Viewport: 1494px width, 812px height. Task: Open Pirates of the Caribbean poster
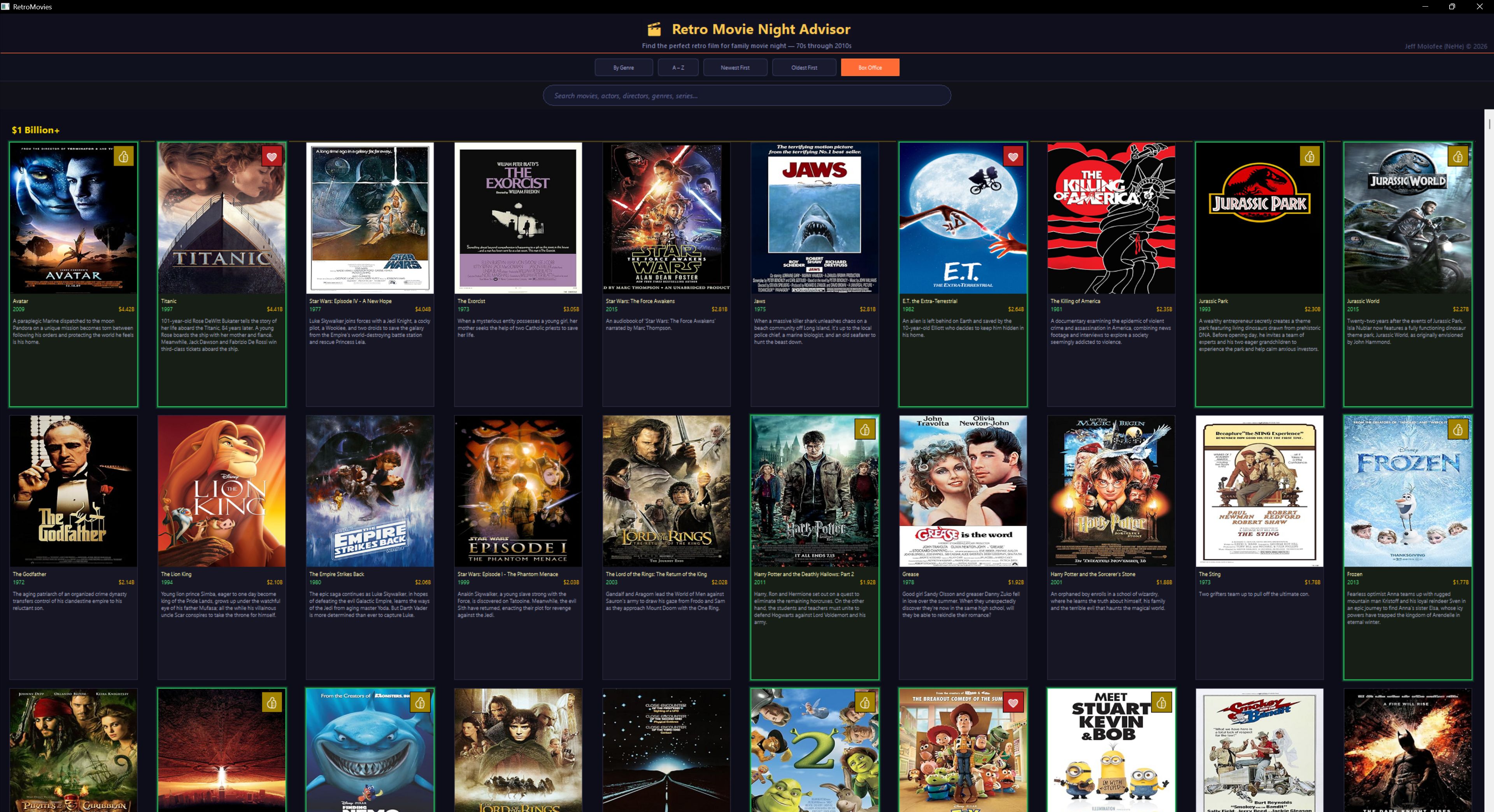coord(74,750)
